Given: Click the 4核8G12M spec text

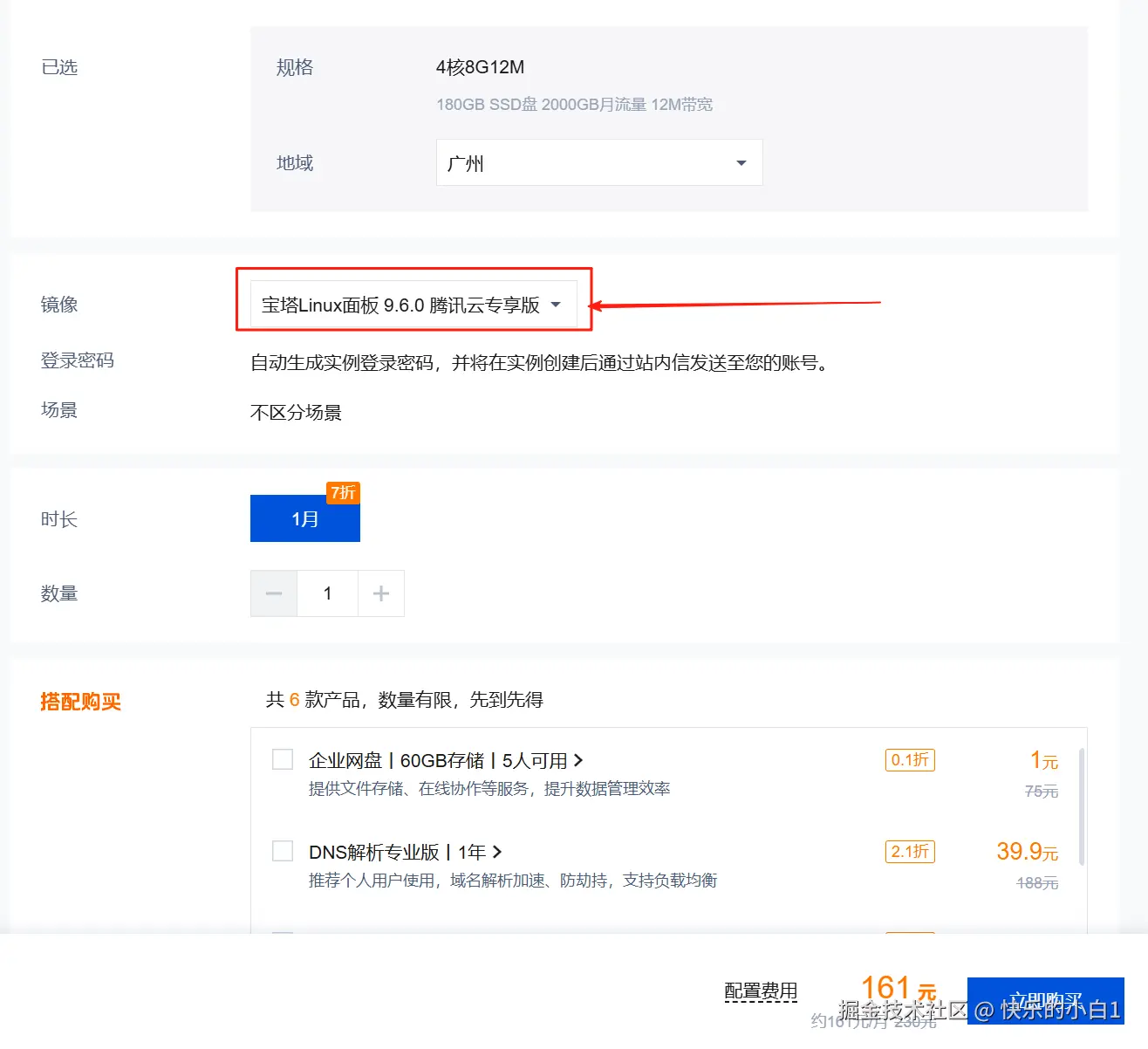Looking at the screenshot, I should tap(481, 67).
